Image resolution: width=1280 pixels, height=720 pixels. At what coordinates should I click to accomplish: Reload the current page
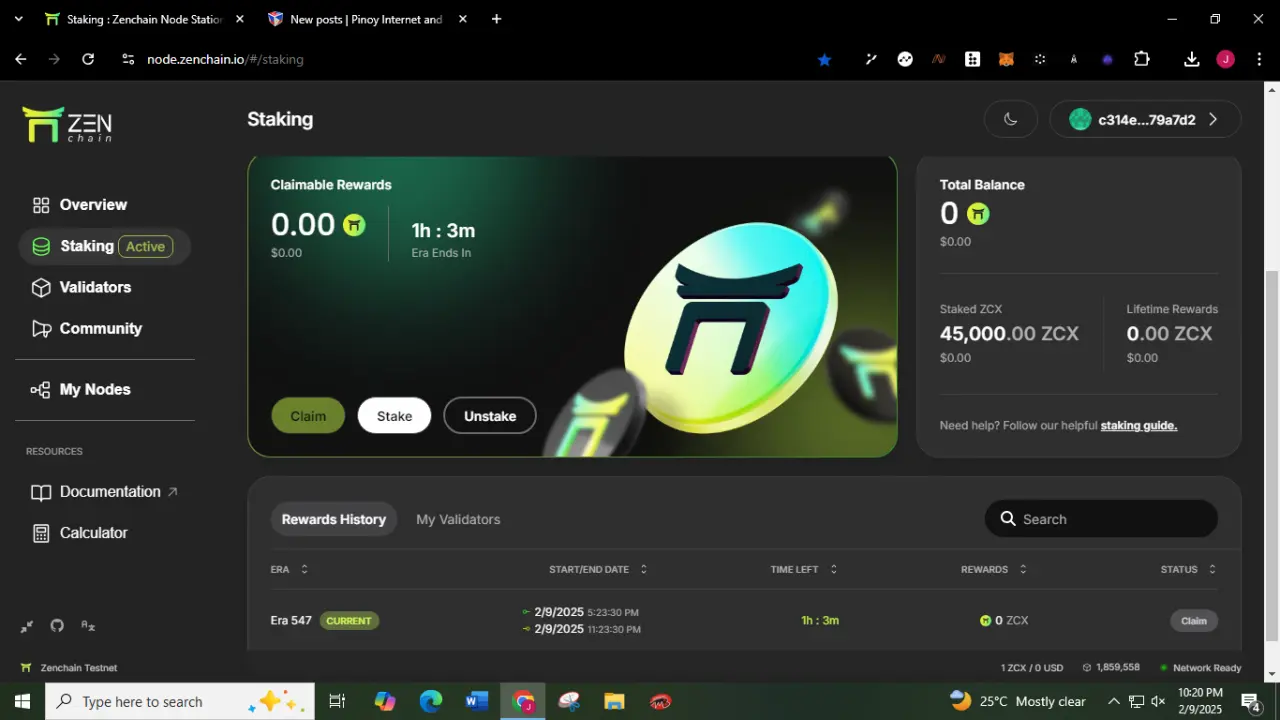point(88,59)
